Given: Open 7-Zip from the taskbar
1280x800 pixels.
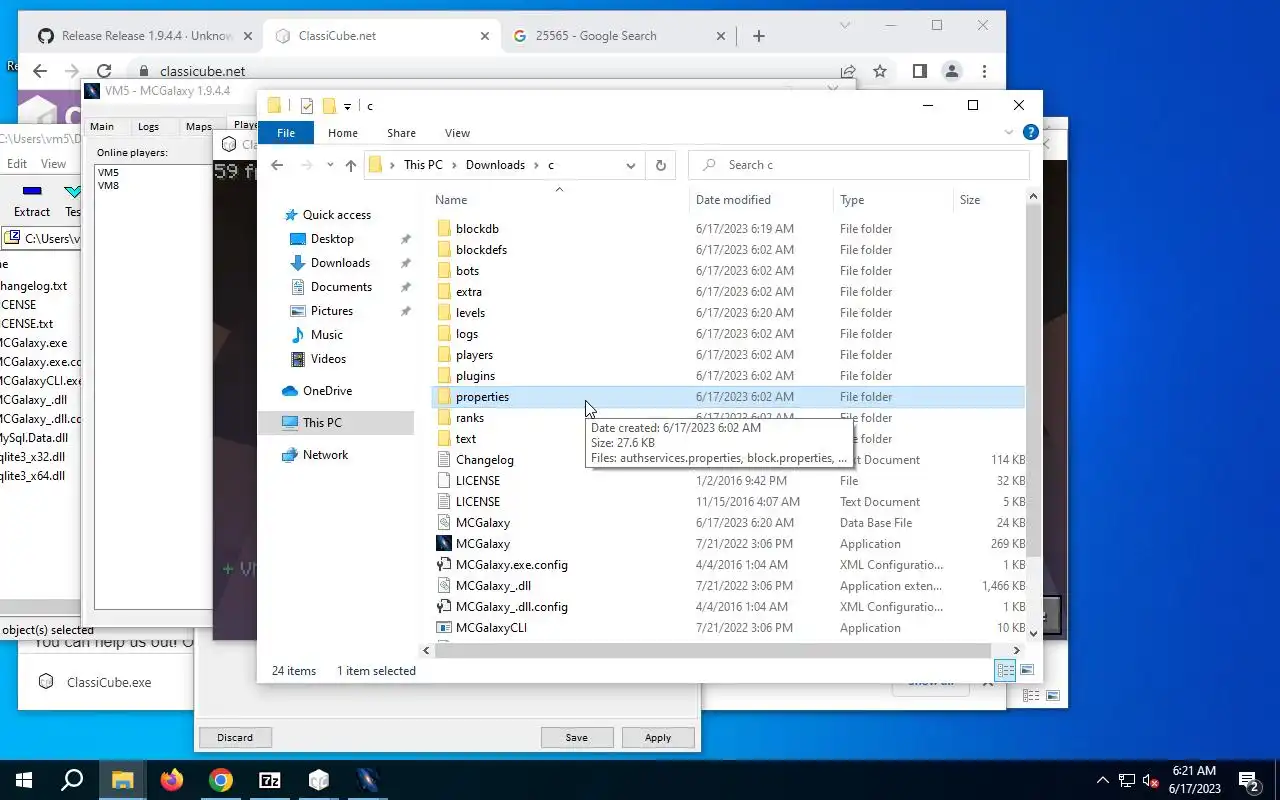Looking at the screenshot, I should coord(269,780).
